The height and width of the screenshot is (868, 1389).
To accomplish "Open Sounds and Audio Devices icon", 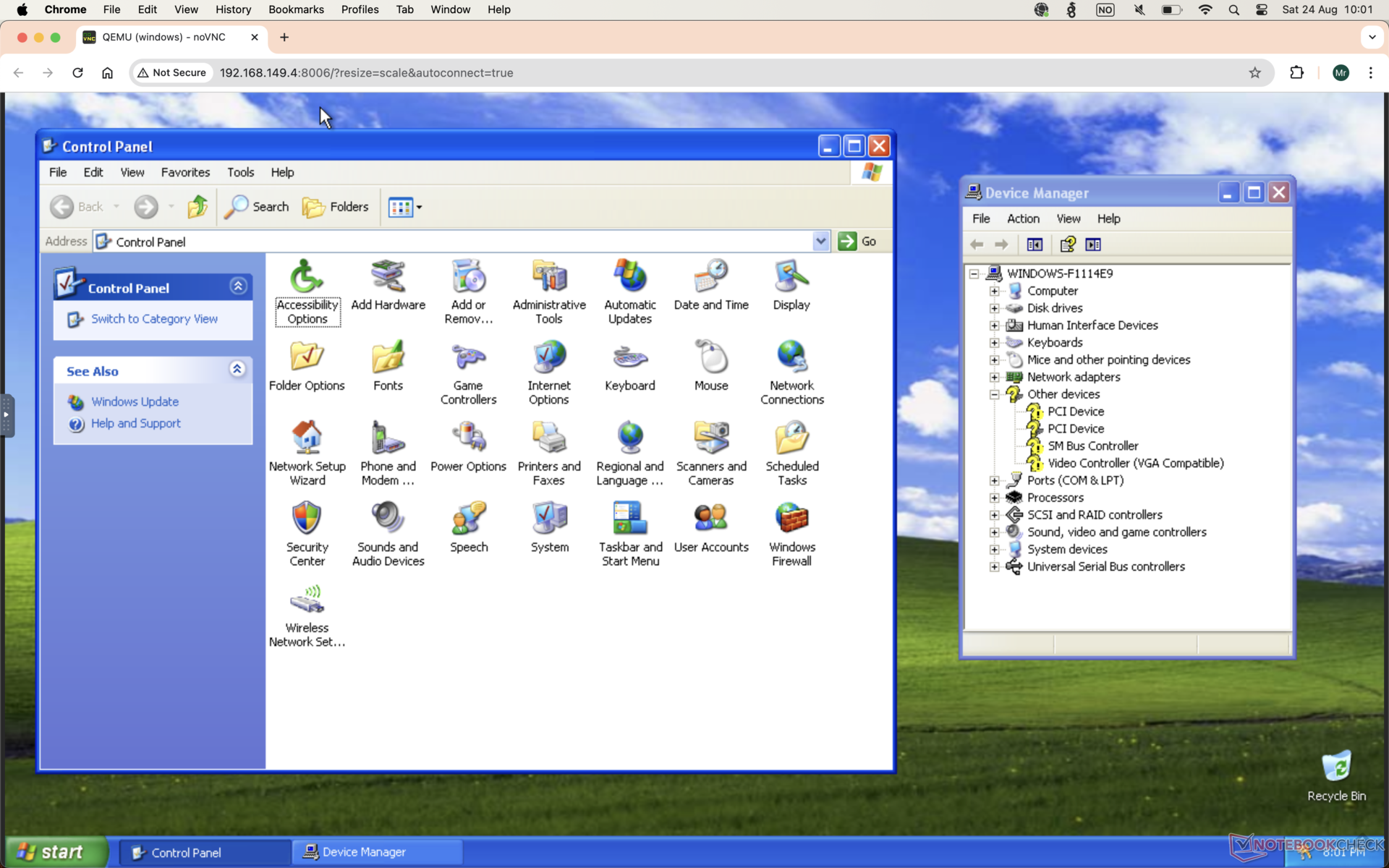I will pos(388,535).
